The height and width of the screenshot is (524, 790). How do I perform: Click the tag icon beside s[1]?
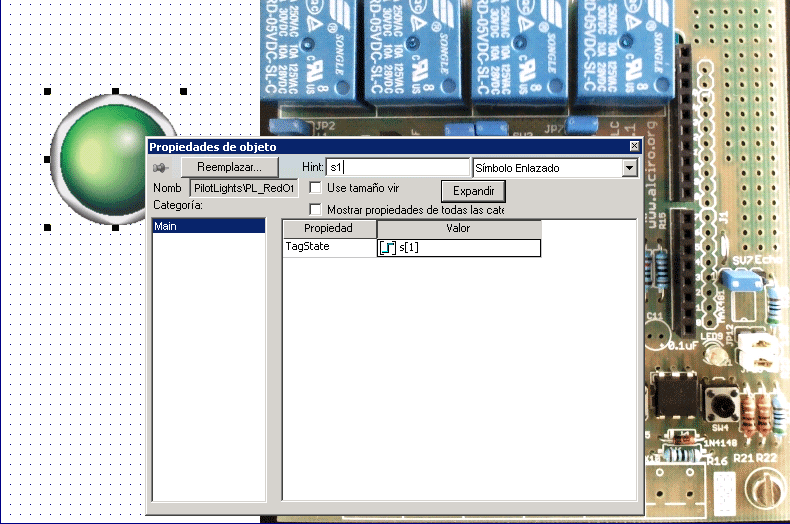387,247
